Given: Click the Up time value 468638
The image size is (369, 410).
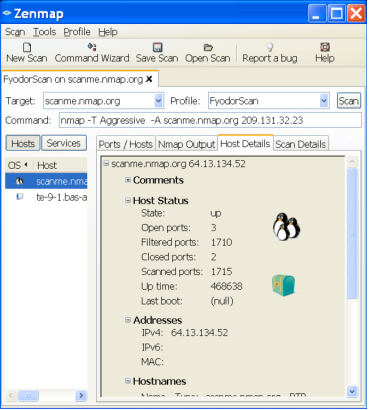Looking at the screenshot, I should (226, 286).
